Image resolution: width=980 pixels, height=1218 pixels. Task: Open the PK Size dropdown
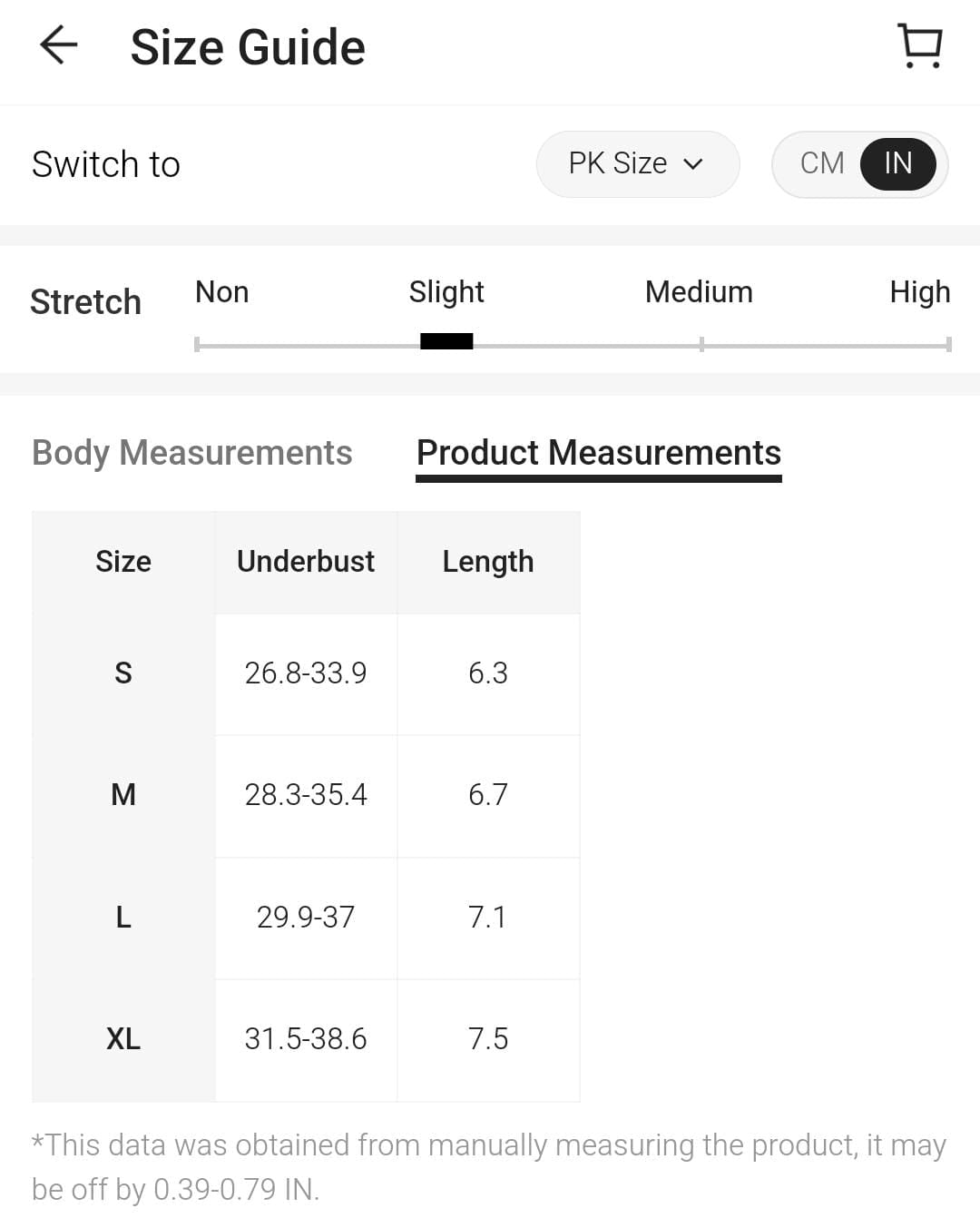[636, 163]
